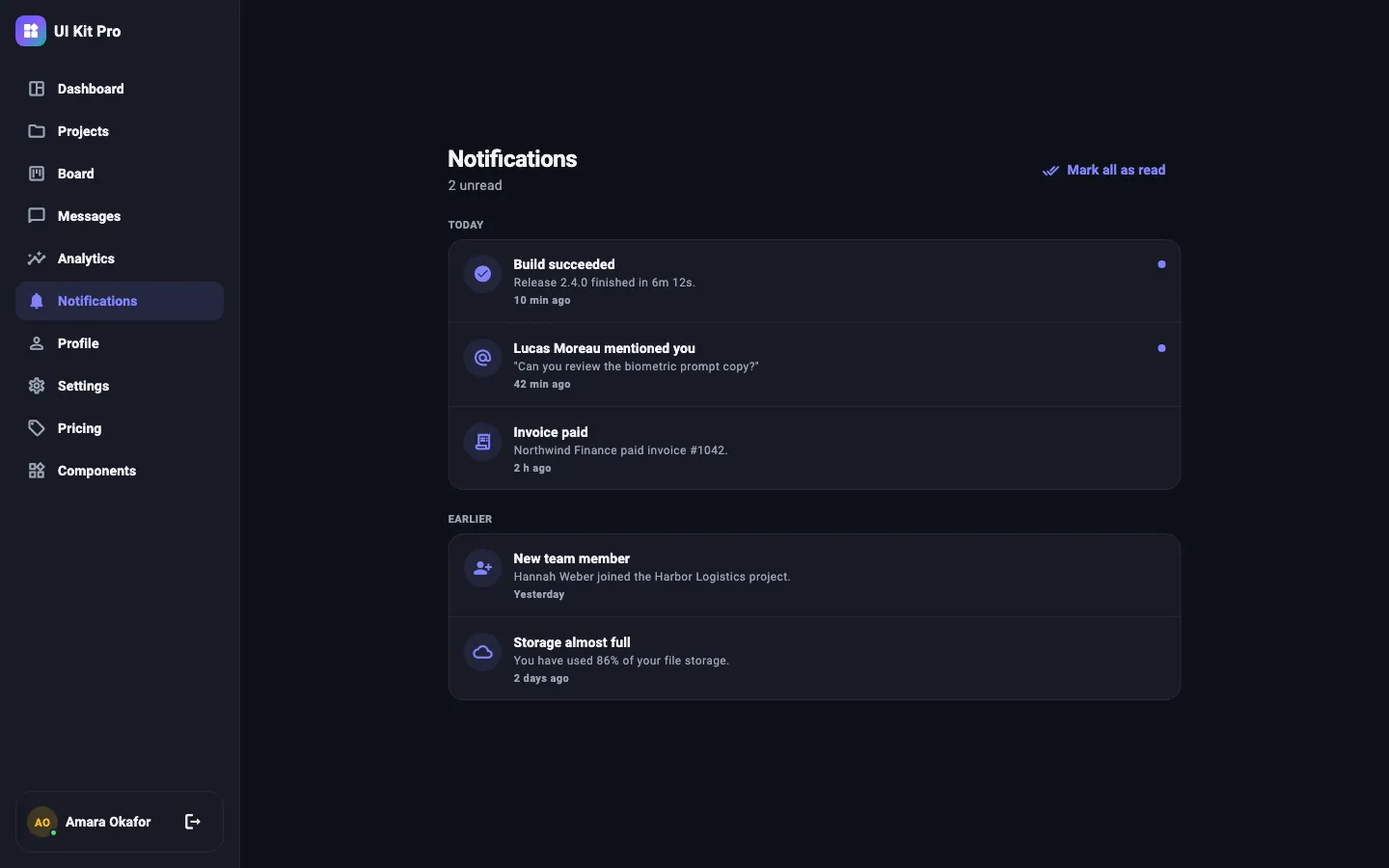The height and width of the screenshot is (868, 1389).
Task: Click the log out icon beside Amara Okafor
Action: 193,822
